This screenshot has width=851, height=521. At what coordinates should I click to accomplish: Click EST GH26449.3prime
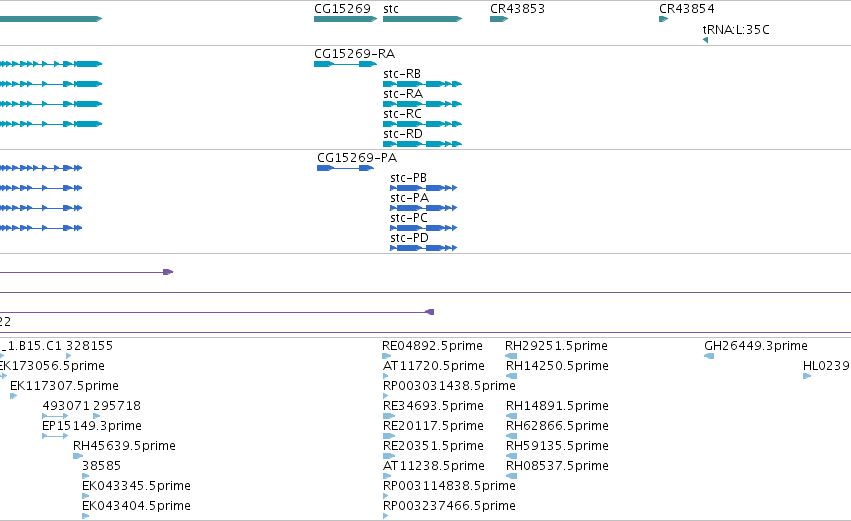click(709, 356)
